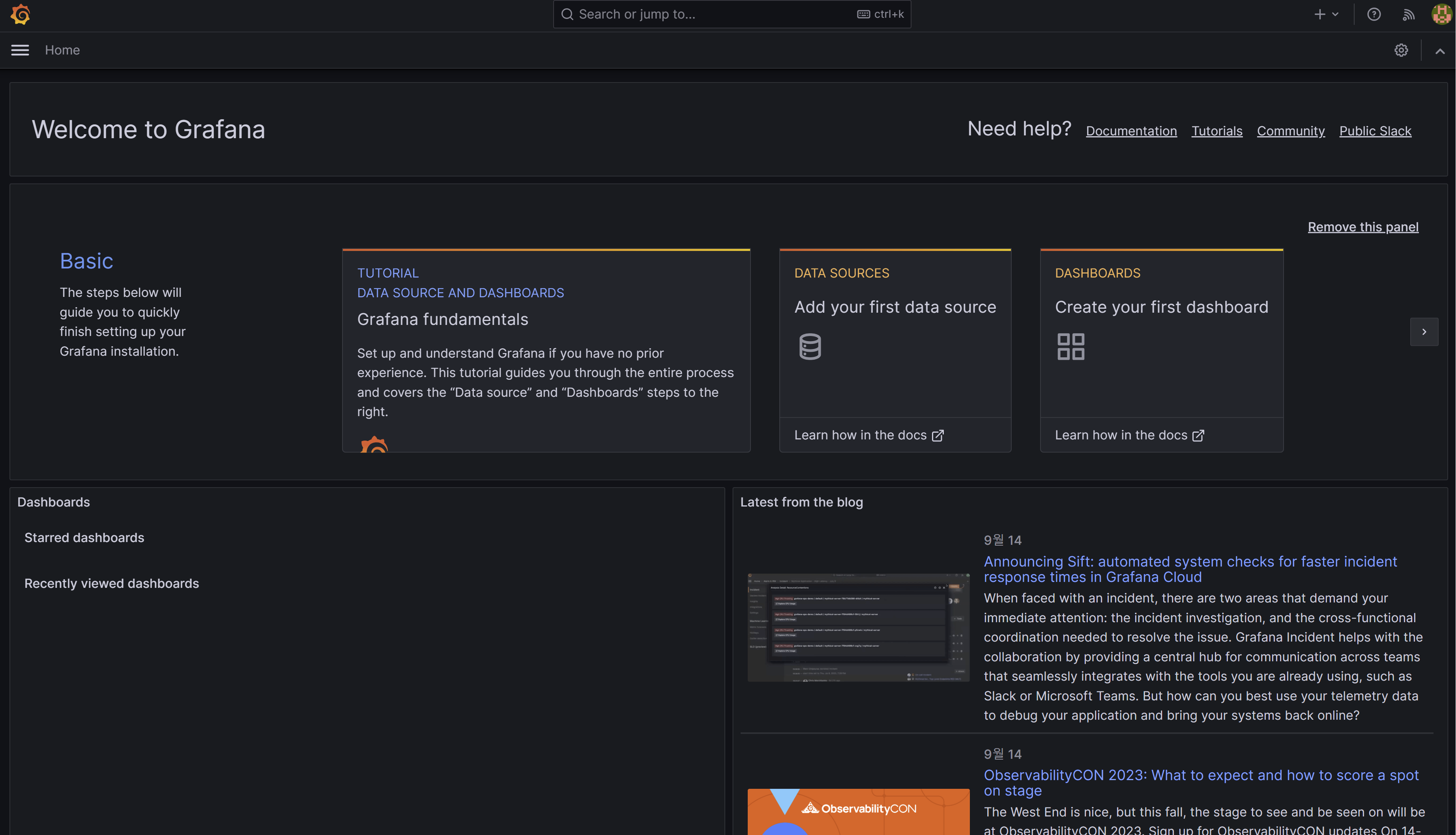1456x835 pixels.
Task: Collapse the top search bar chevron
Action: point(1439,51)
